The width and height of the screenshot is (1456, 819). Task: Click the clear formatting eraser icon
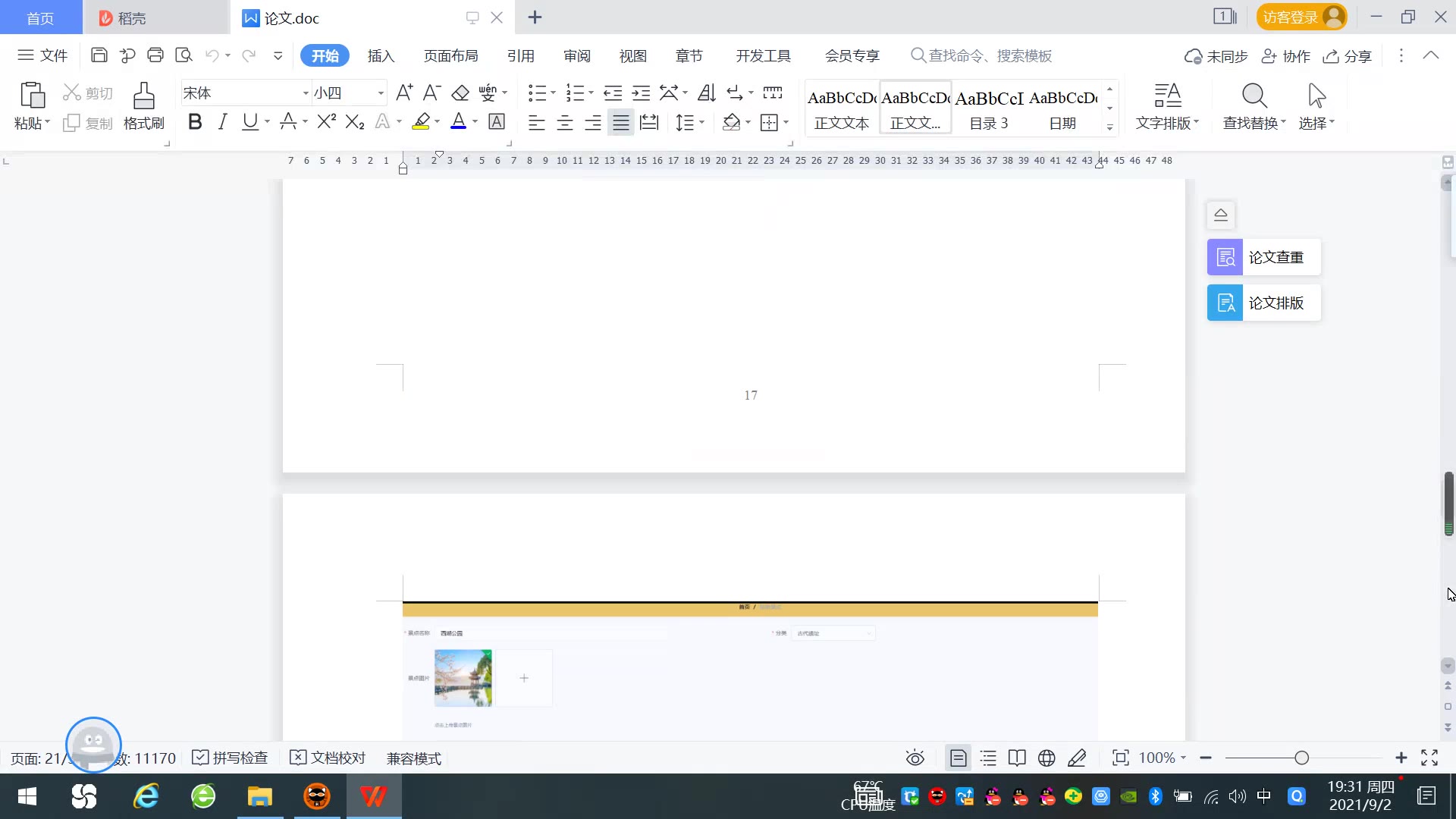click(460, 93)
